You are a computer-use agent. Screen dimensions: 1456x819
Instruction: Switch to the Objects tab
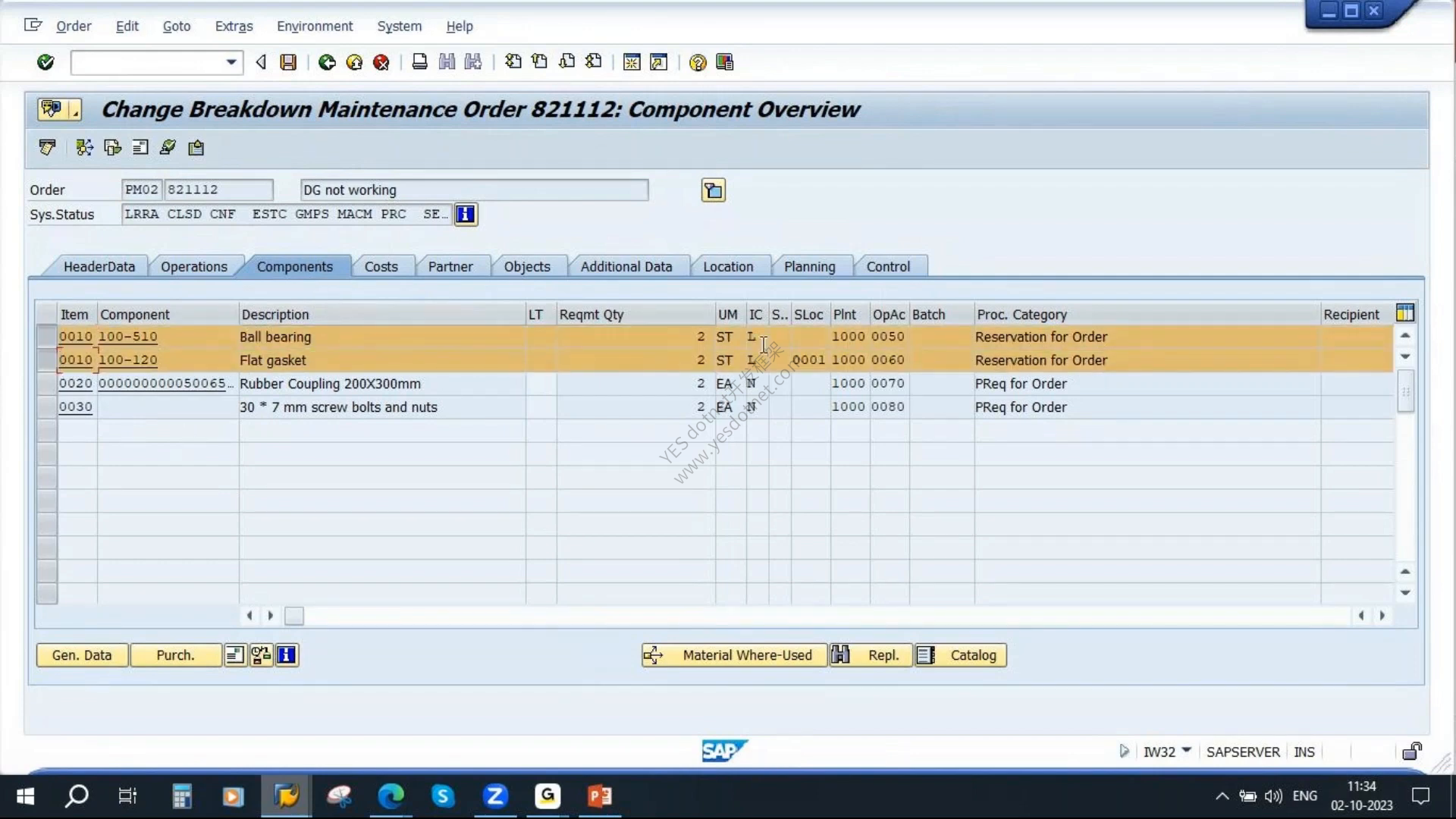(528, 267)
